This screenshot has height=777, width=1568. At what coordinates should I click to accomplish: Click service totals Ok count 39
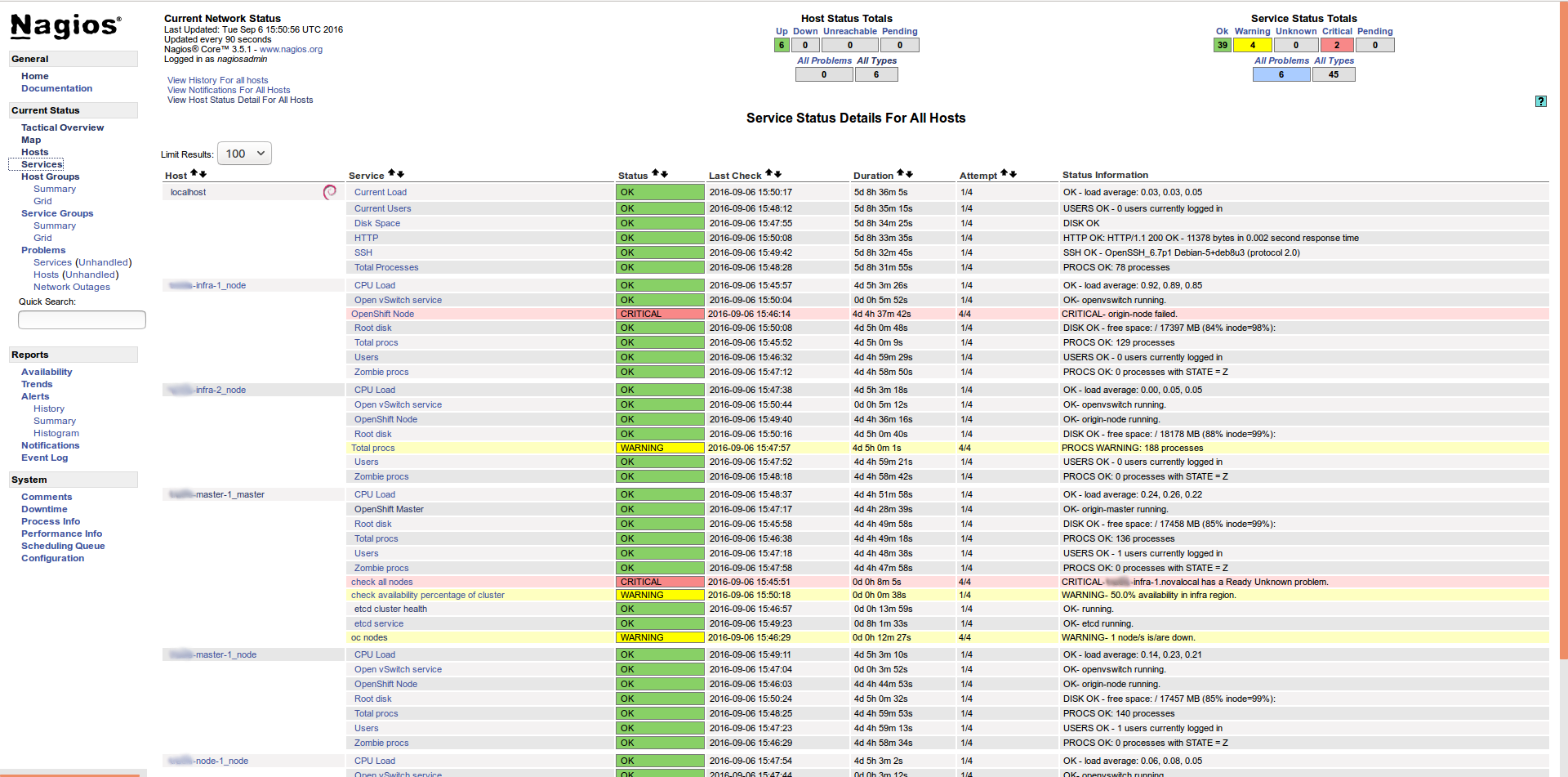click(1223, 45)
